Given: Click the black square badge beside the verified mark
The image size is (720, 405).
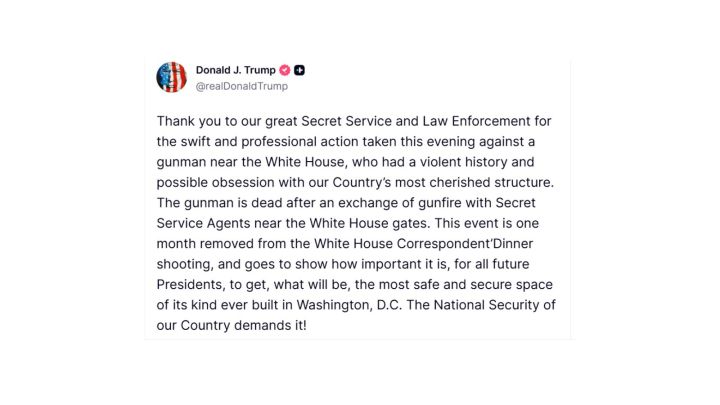Looking at the screenshot, I should (299, 70).
